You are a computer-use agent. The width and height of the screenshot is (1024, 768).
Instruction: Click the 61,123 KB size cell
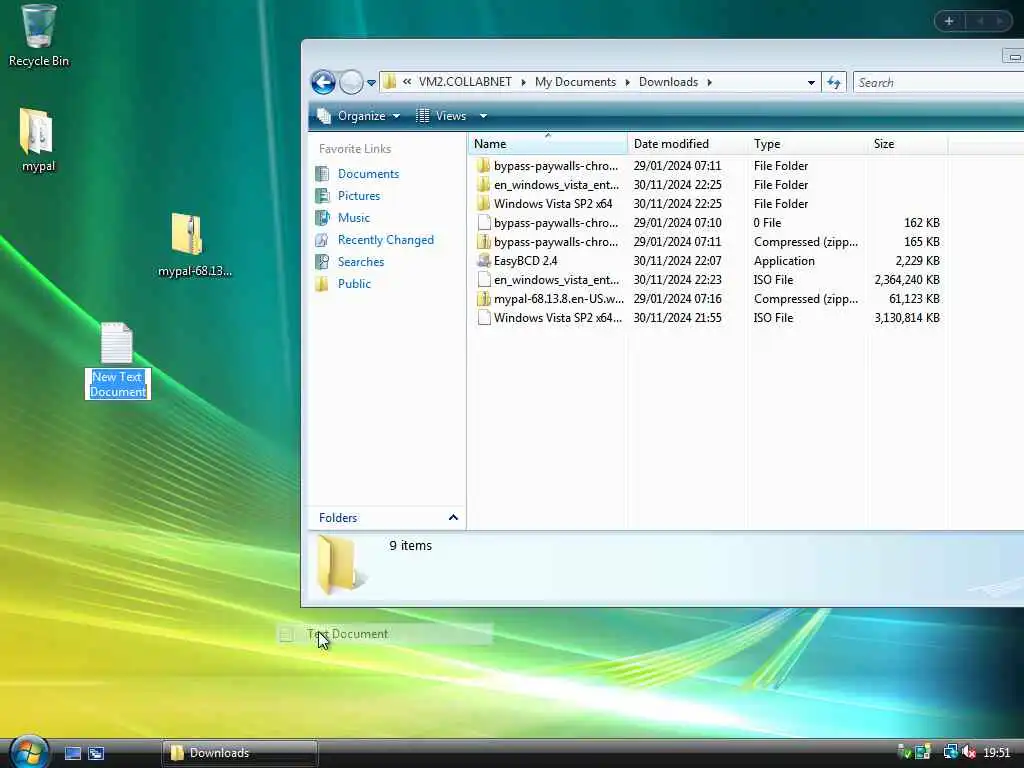point(914,298)
